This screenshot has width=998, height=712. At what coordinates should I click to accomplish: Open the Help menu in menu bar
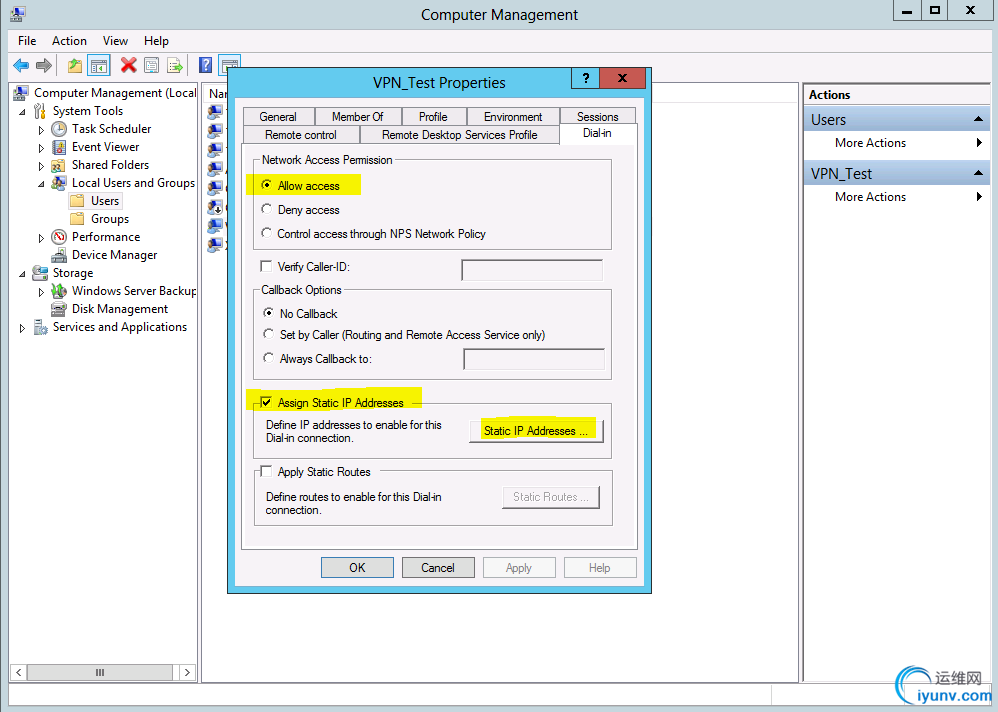[x=156, y=41]
